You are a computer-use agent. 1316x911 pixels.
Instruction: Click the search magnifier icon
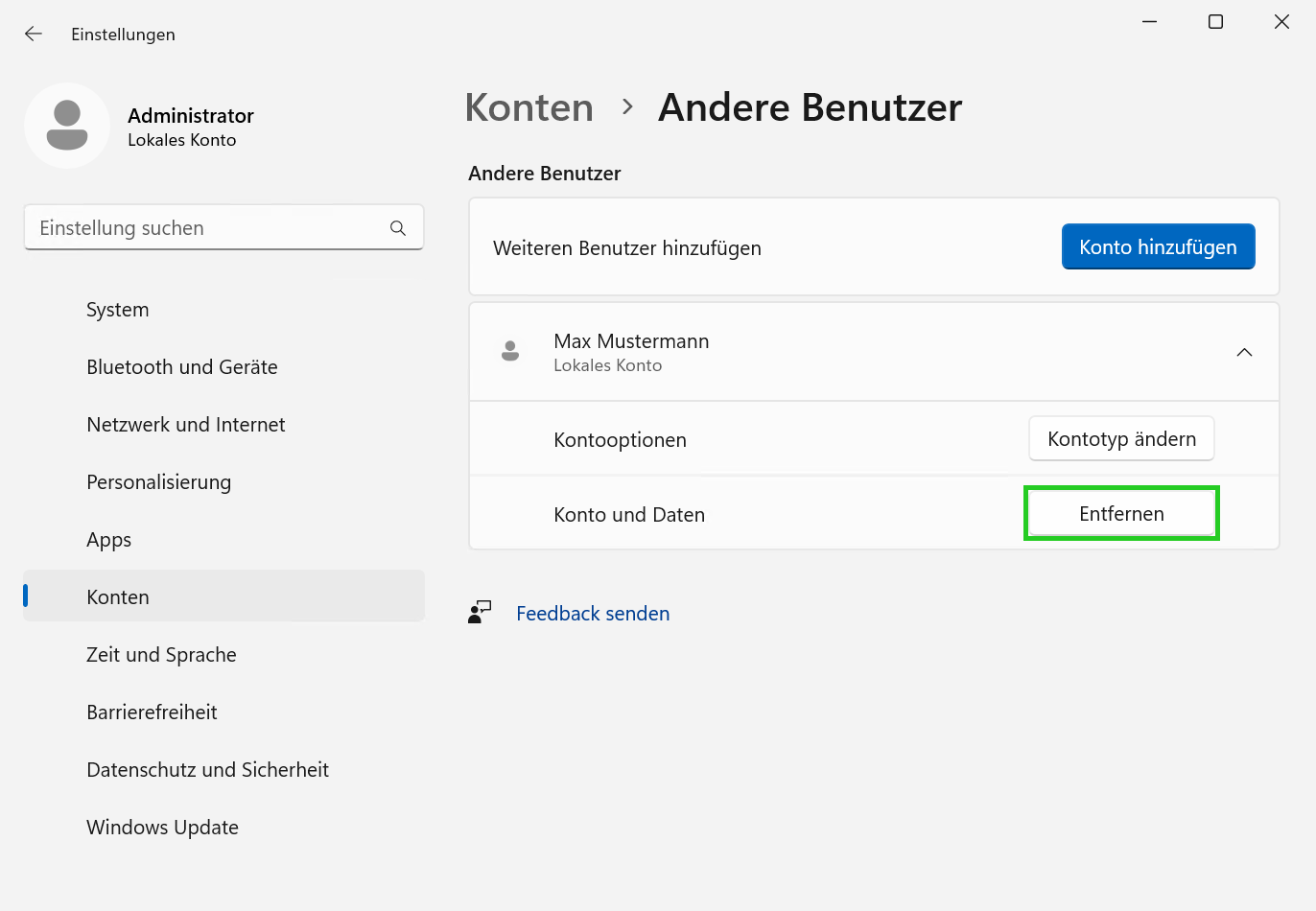click(397, 227)
